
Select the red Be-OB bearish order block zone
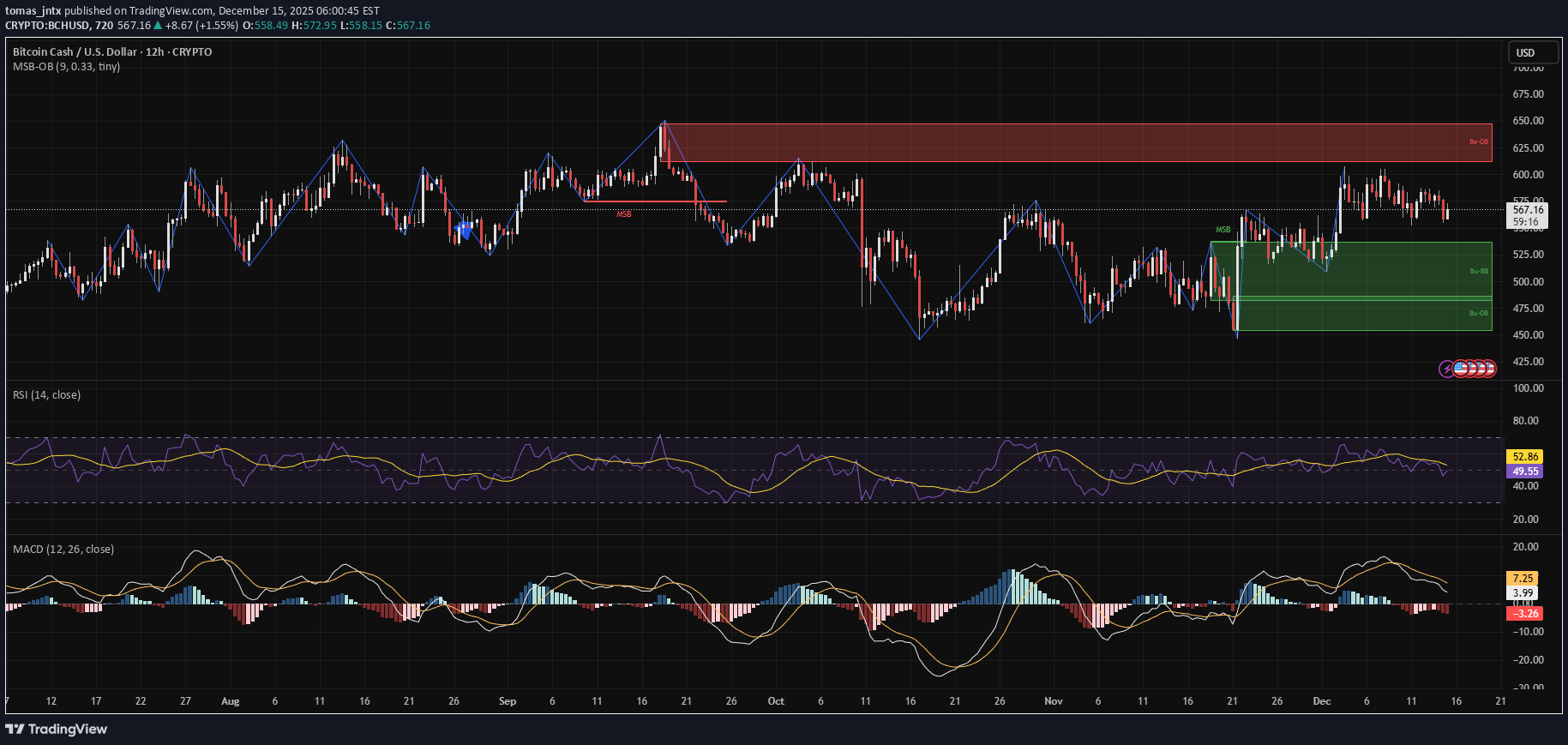(x=1072, y=142)
